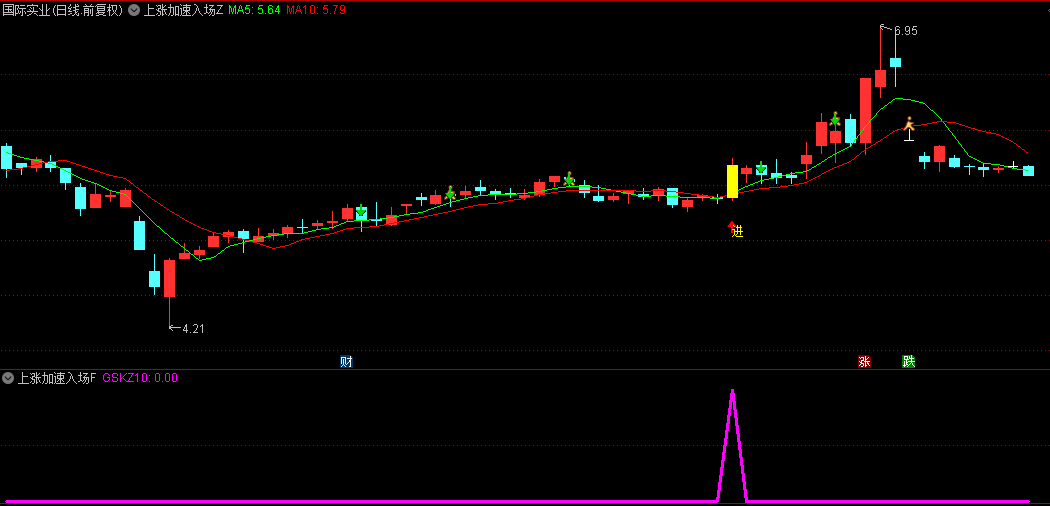Click the GSKZ10: 0.00 readout
The image size is (1050, 506).
pos(140,377)
